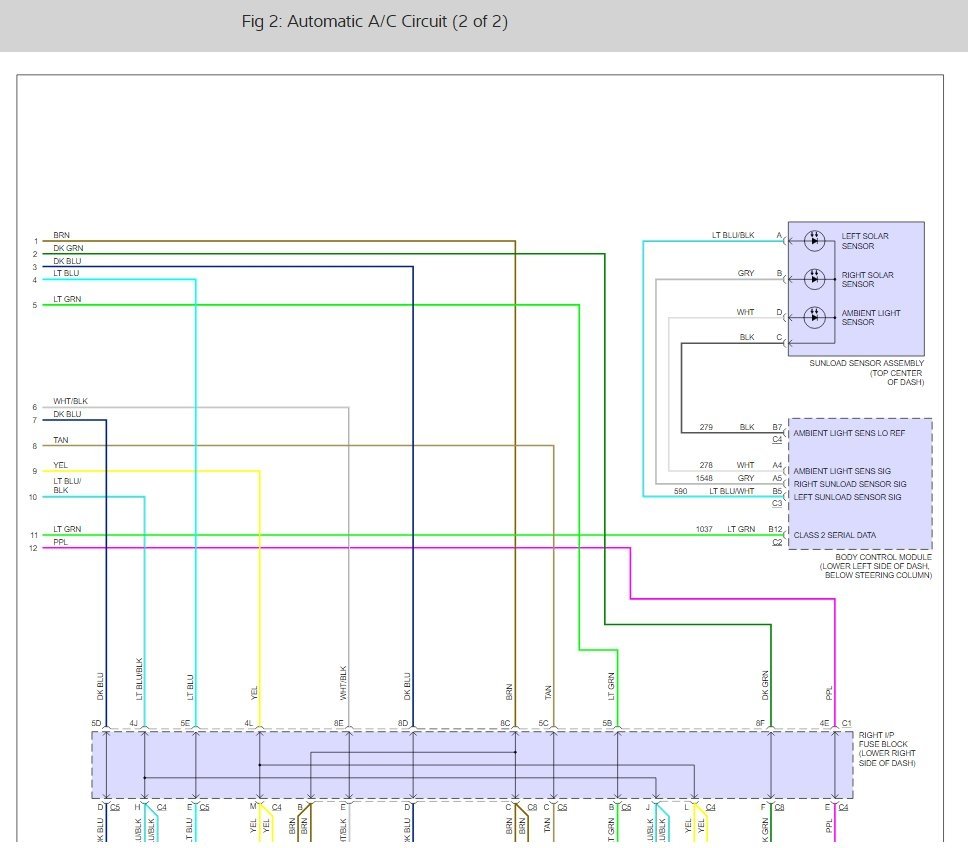Click fuse block terminal label 4L
Screen dimensions: 968x848
249,723
